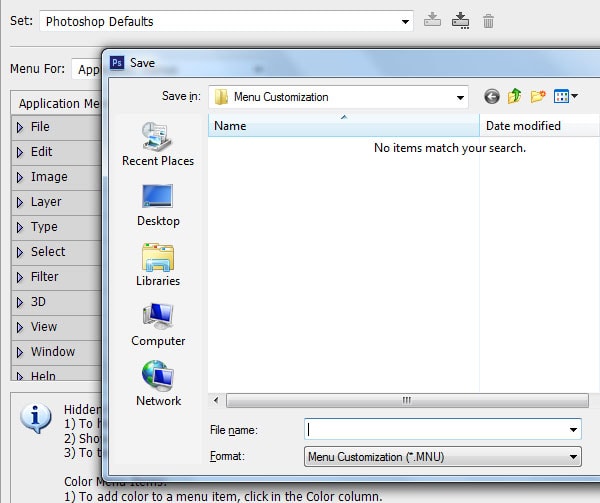The image size is (600, 503).
Task: Click the trash icon to delete set
Action: (x=488, y=21)
